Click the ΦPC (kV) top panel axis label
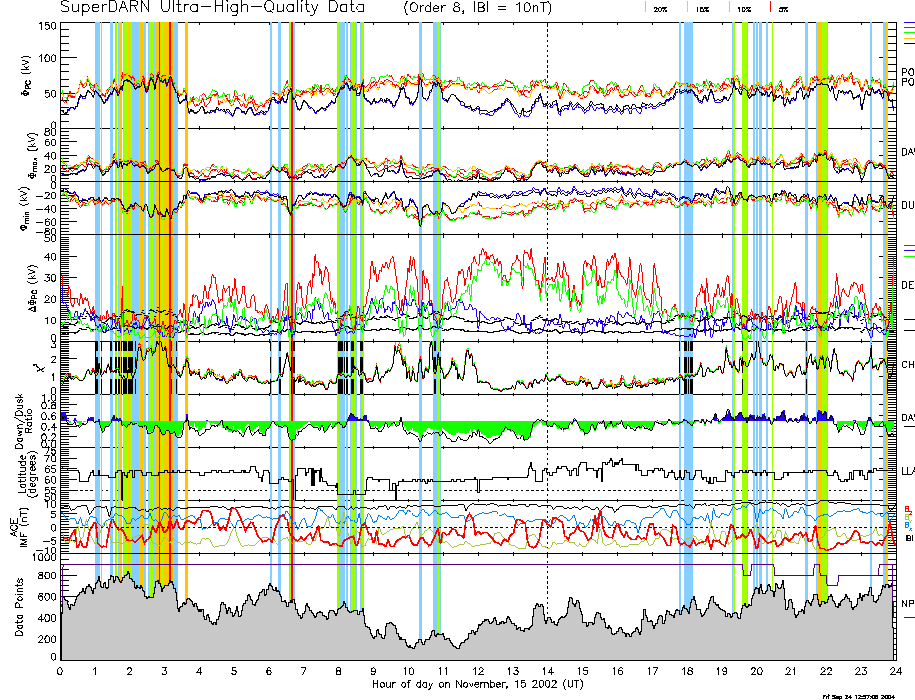The height and width of the screenshot is (700, 915). tap(26, 76)
